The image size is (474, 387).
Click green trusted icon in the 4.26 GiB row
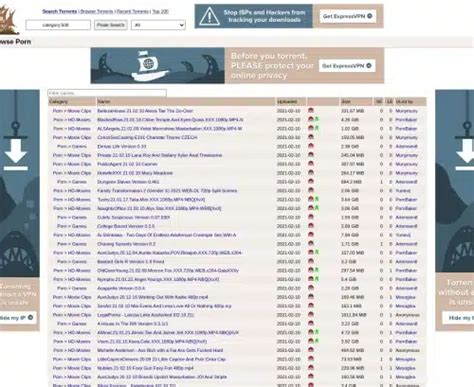(317, 119)
